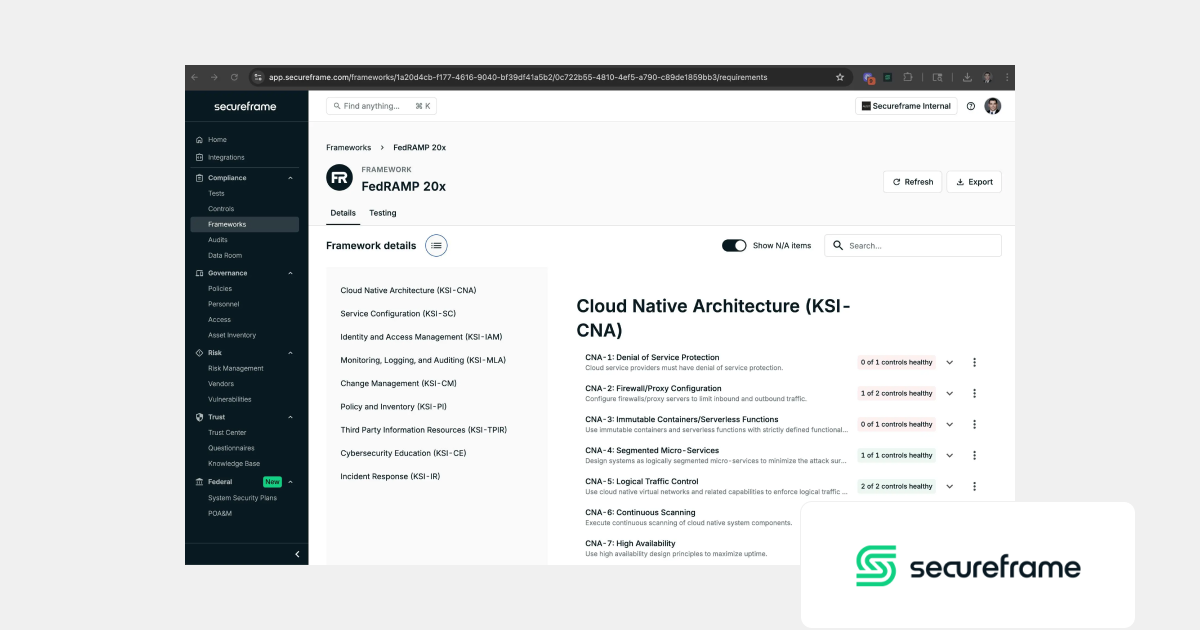Click the Compliance clipboard icon
Screen dimensions: 1200x630
click(200, 178)
